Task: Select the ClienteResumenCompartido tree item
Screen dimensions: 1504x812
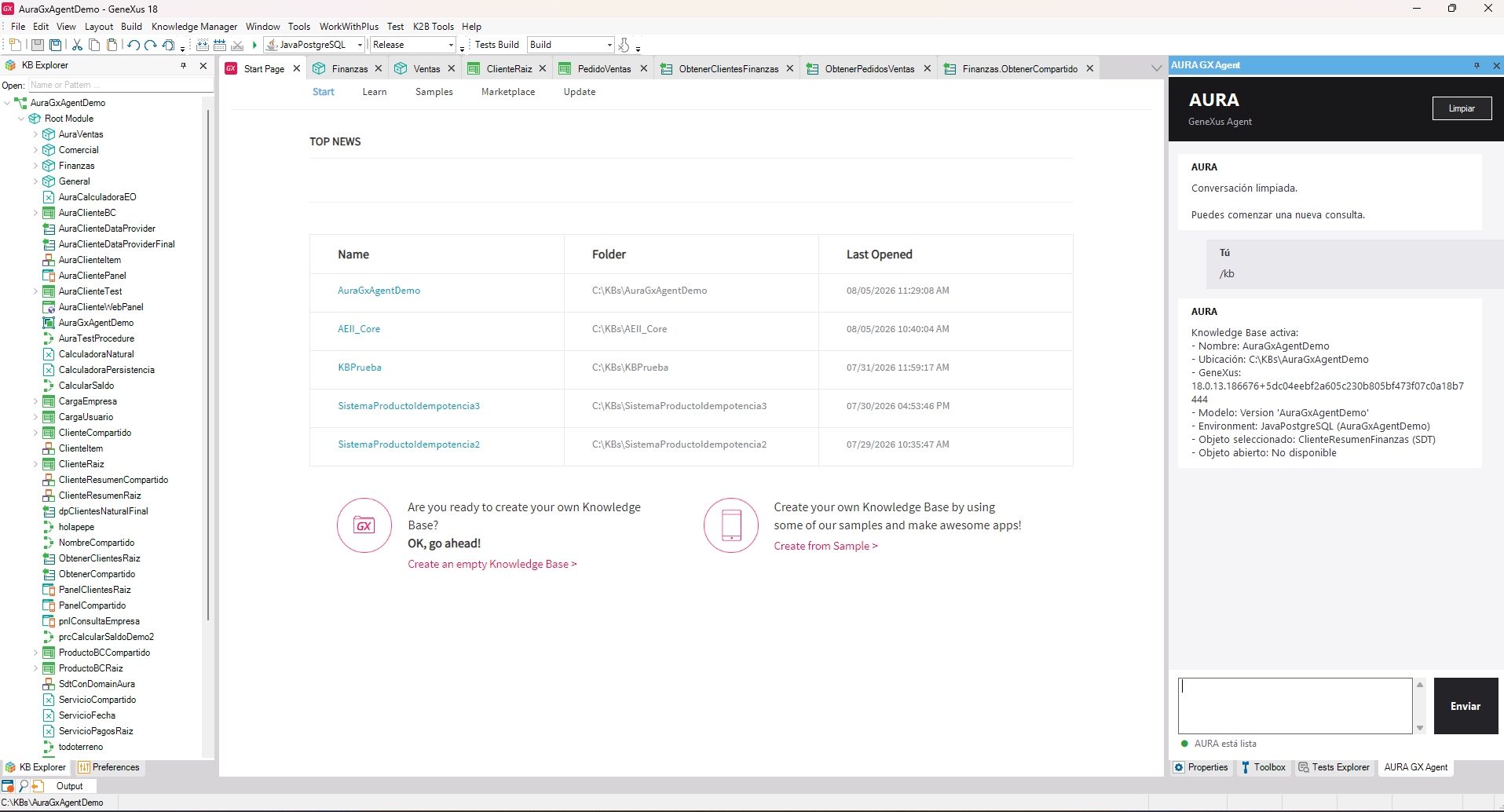Action: pyautogui.click(x=113, y=480)
